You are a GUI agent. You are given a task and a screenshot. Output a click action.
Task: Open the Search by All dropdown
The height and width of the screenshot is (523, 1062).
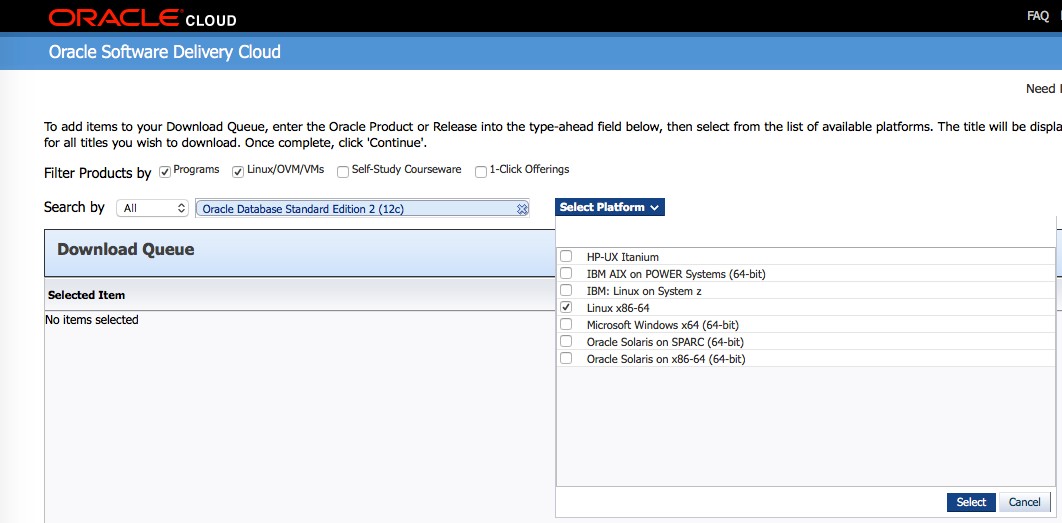[152, 209]
